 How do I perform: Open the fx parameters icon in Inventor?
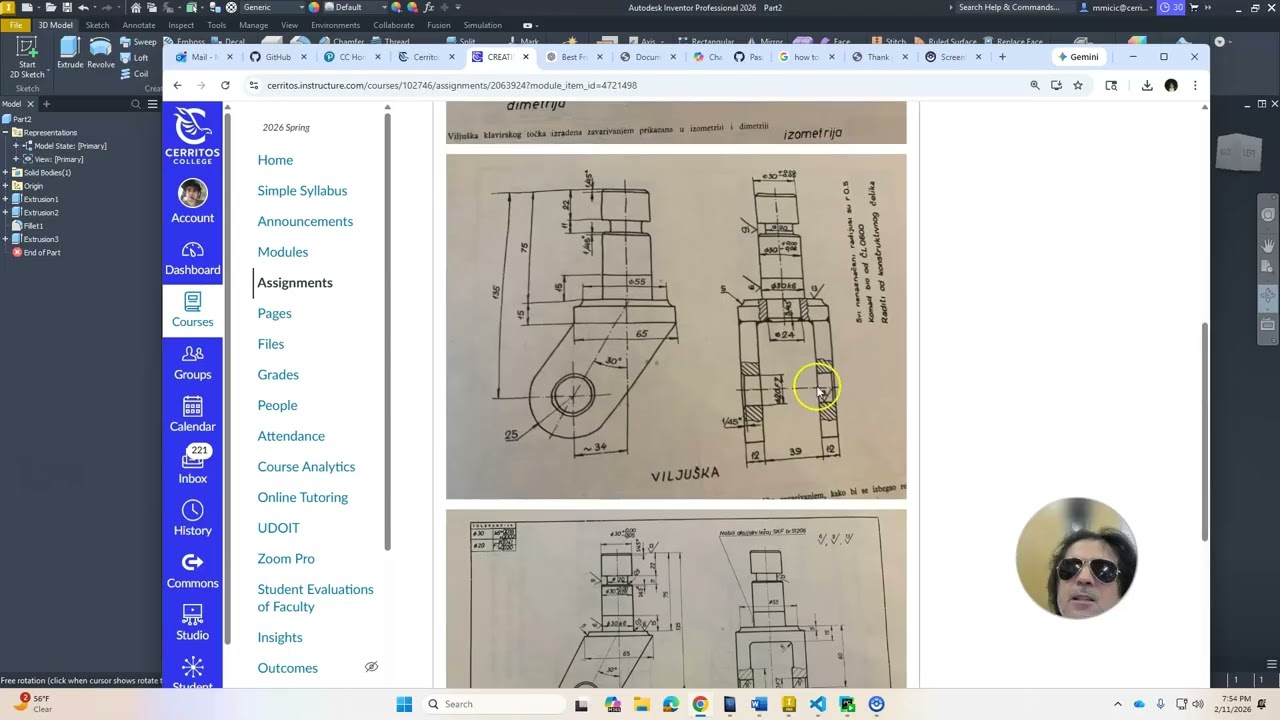[429, 7]
